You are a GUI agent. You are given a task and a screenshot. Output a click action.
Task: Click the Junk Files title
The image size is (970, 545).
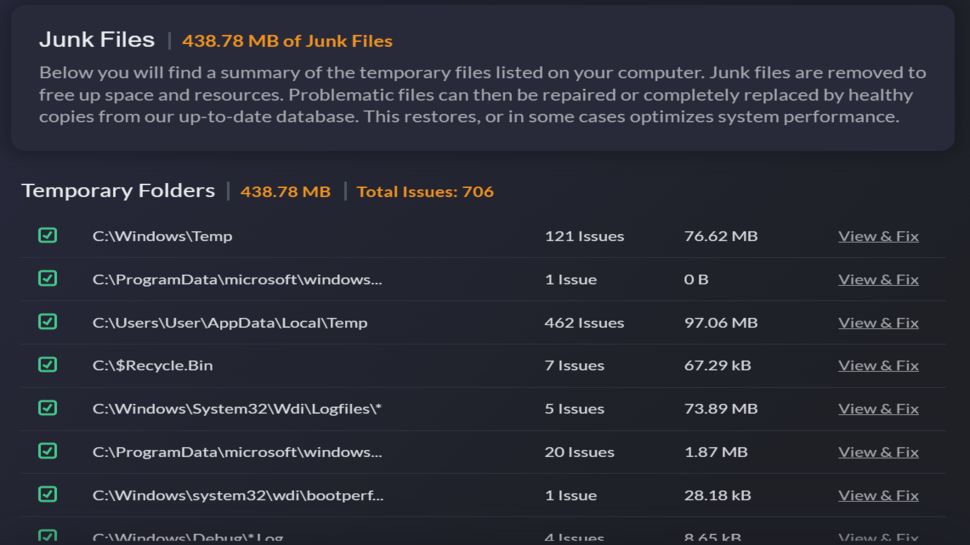[x=97, y=40]
